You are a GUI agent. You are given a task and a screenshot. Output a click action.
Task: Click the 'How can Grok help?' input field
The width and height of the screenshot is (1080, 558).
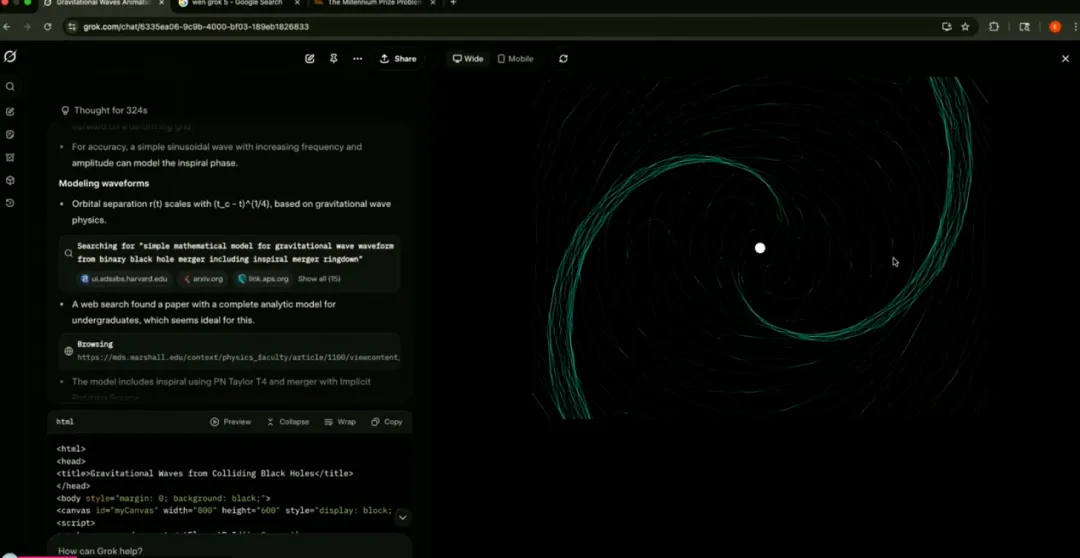click(200, 550)
